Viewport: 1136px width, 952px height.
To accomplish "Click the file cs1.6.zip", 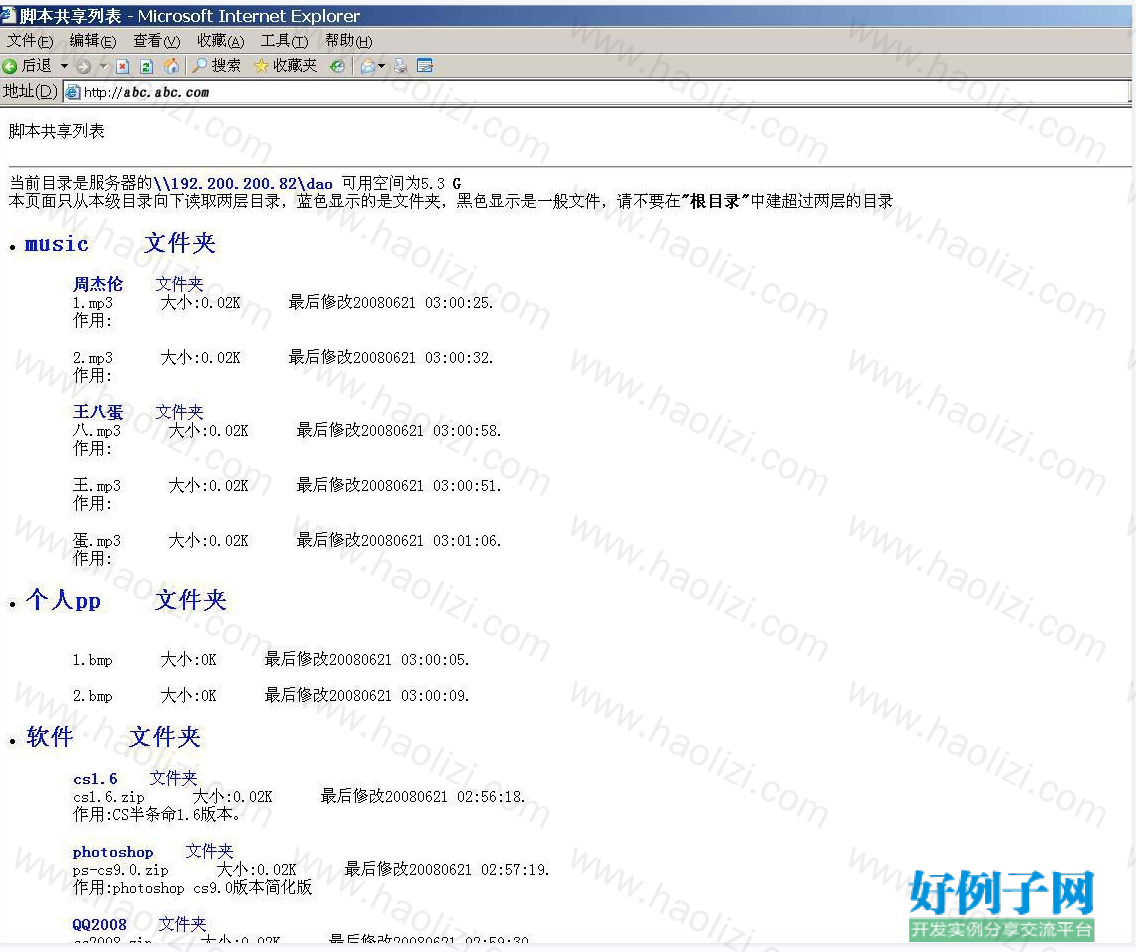I will pyautogui.click(x=109, y=797).
